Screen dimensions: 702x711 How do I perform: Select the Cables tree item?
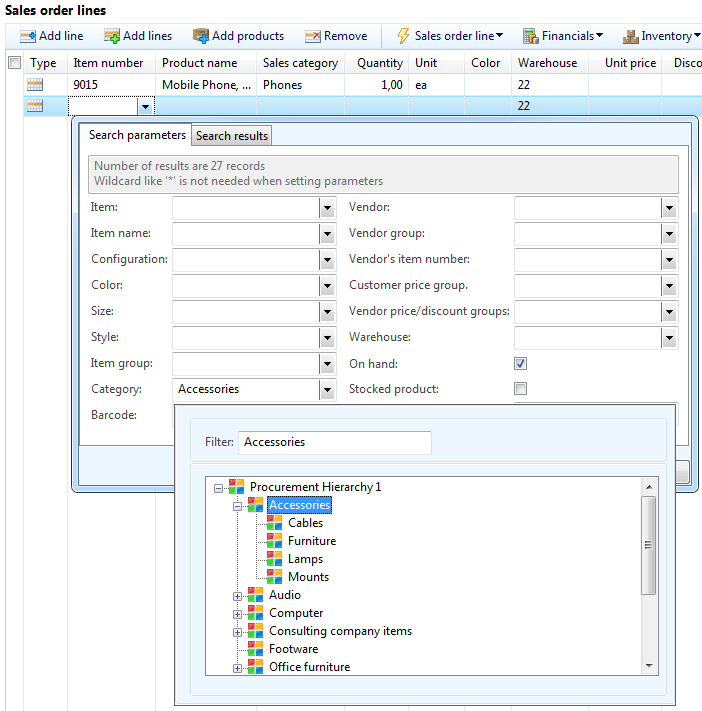305,523
